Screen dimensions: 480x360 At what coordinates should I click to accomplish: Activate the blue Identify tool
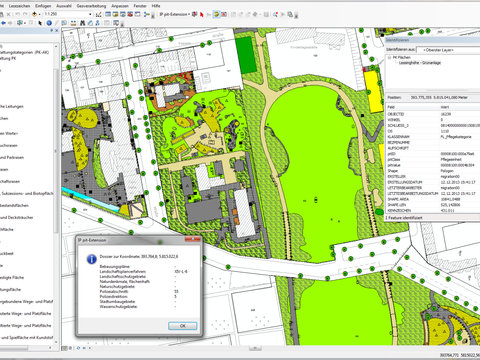(x=49, y=23)
